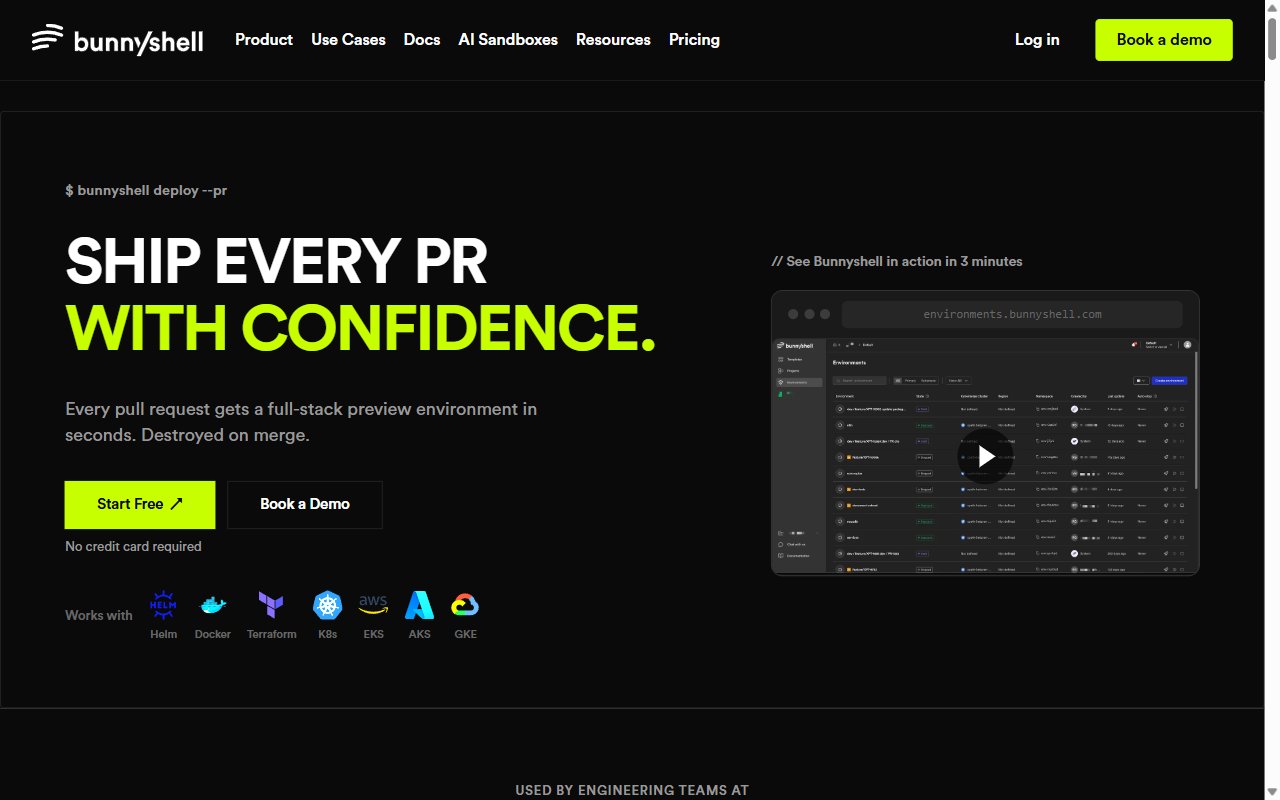Image resolution: width=1280 pixels, height=800 pixels.
Task: Click the Terraform logo icon
Action: (271, 605)
